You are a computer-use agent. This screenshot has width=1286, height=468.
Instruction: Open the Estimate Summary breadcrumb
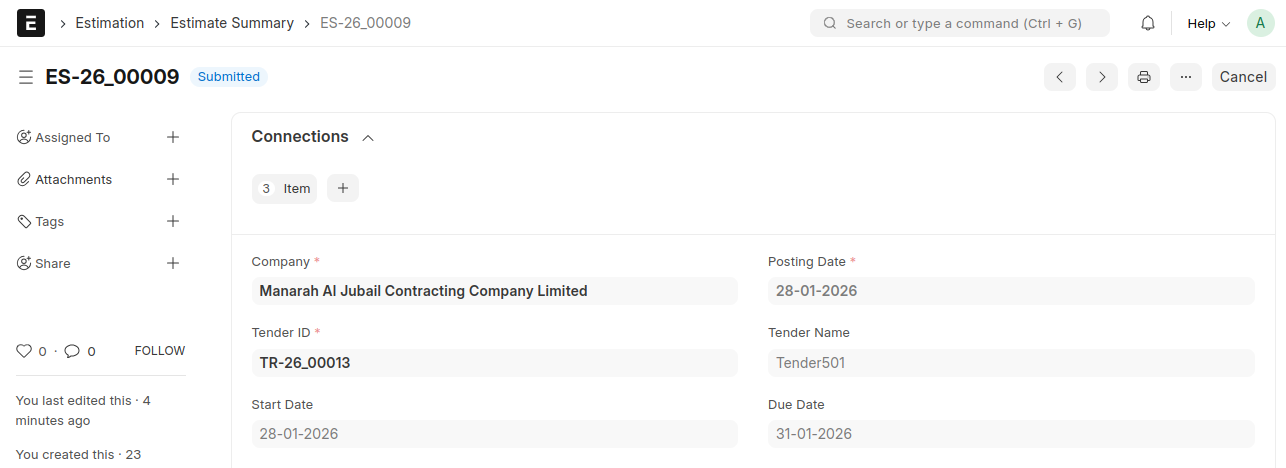[232, 23]
